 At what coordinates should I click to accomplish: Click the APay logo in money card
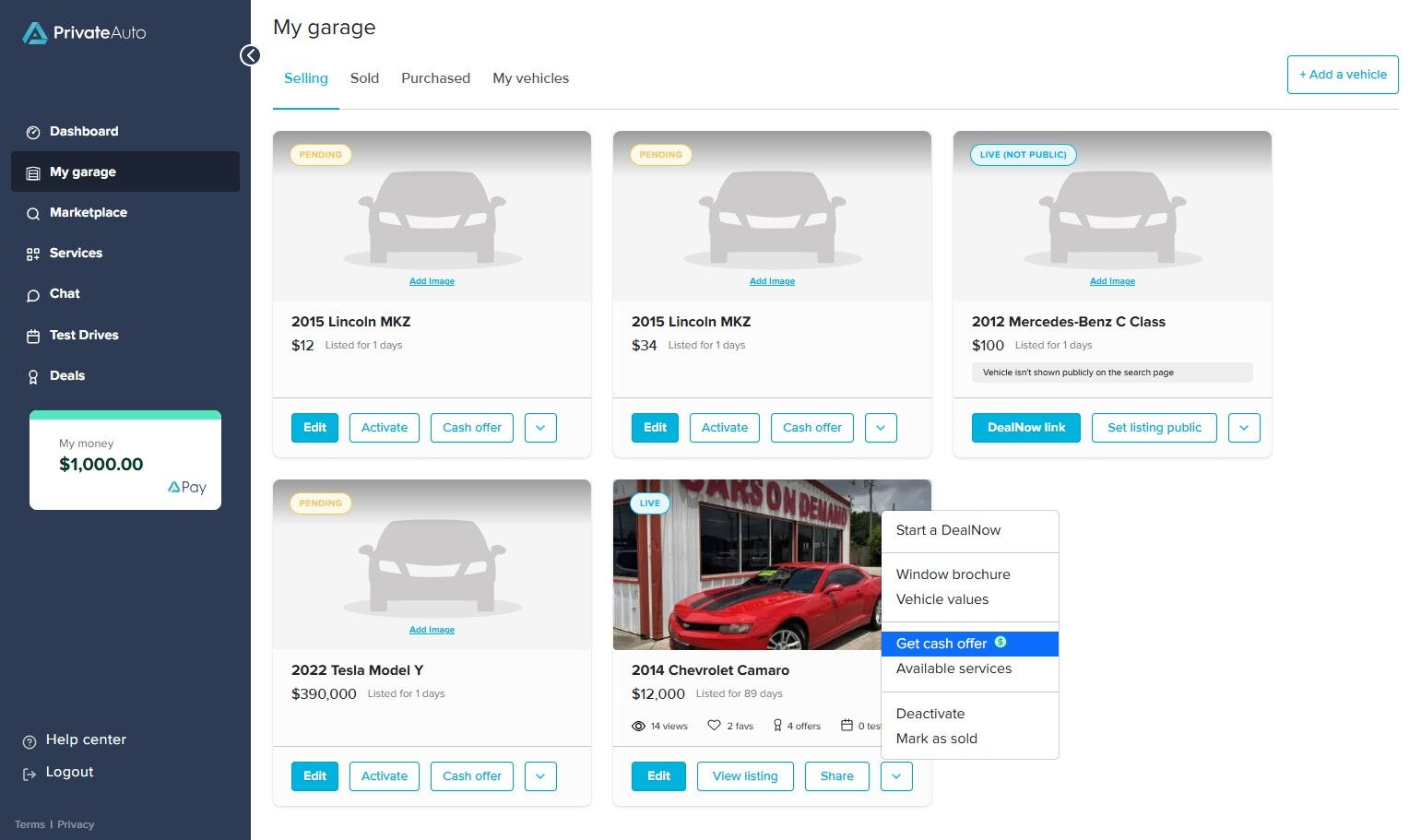pyautogui.click(x=187, y=487)
